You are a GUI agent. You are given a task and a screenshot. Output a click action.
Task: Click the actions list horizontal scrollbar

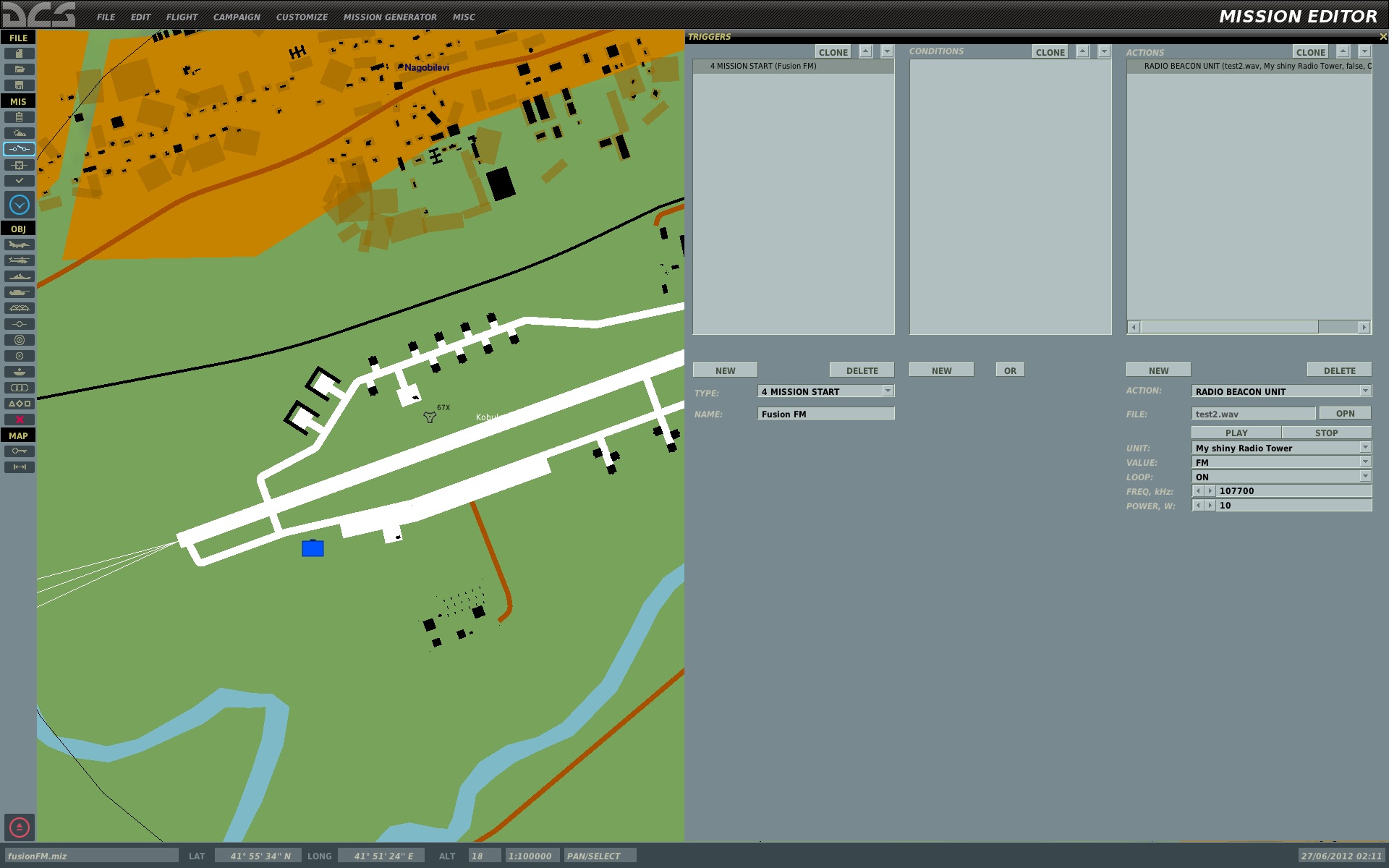point(1249,328)
